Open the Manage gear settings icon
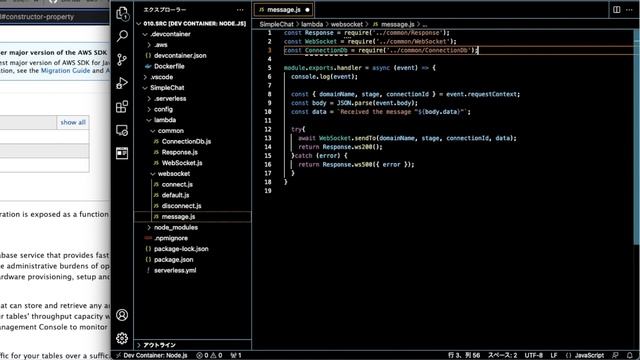640x360 pixels. coord(122,338)
